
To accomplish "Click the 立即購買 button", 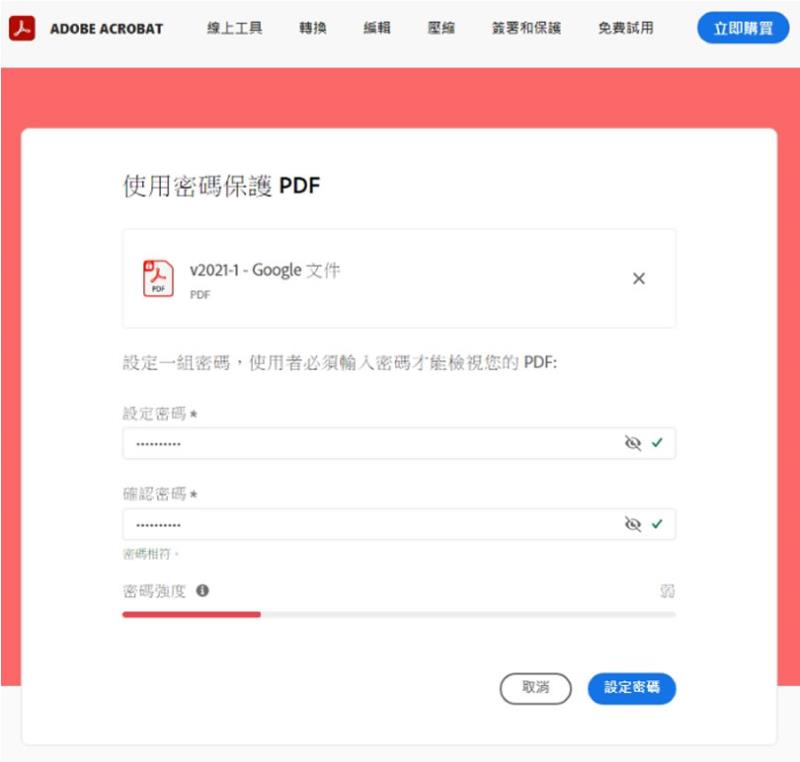I will pos(743,28).
